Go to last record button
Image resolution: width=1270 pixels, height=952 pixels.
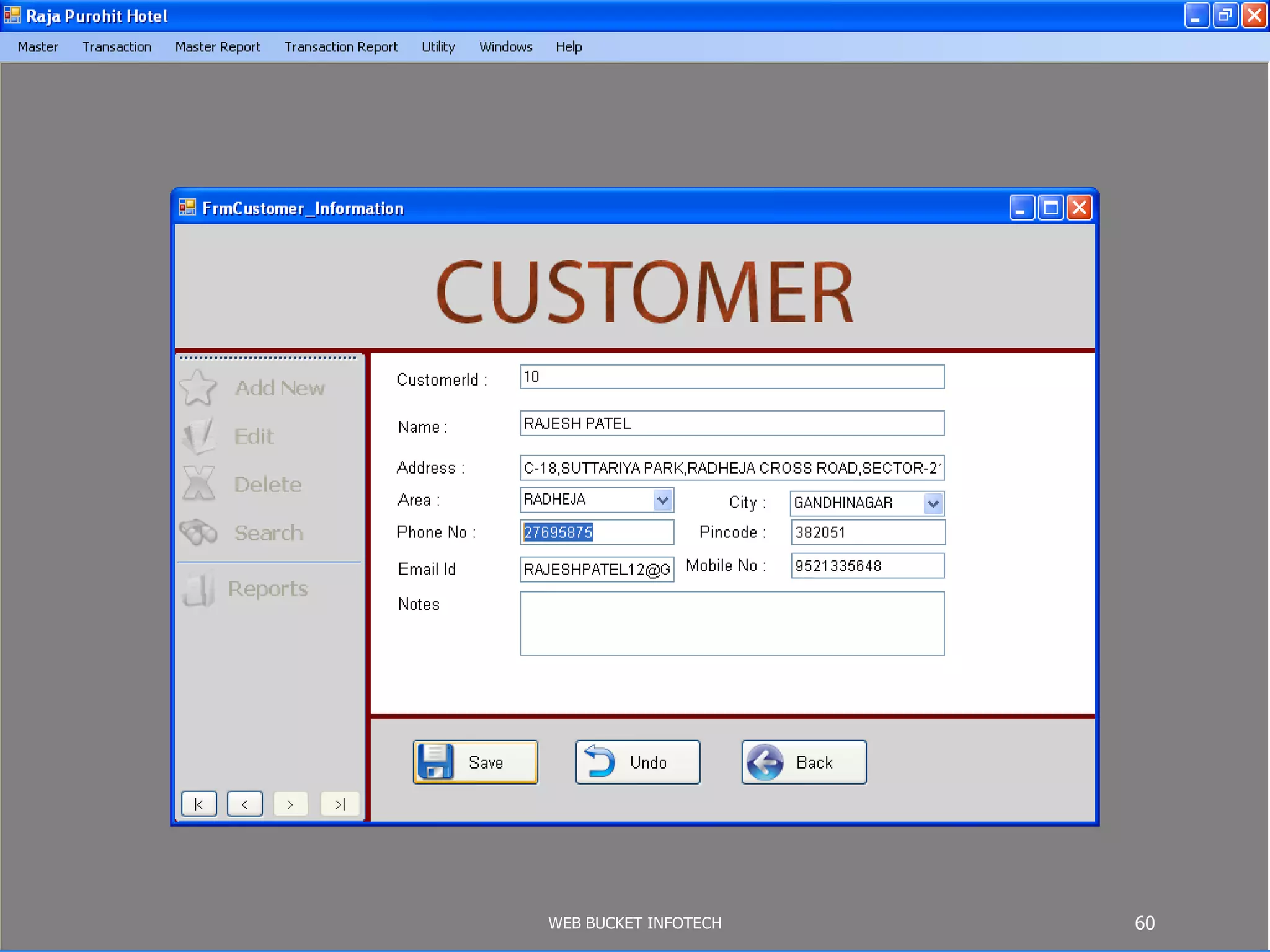click(x=340, y=804)
